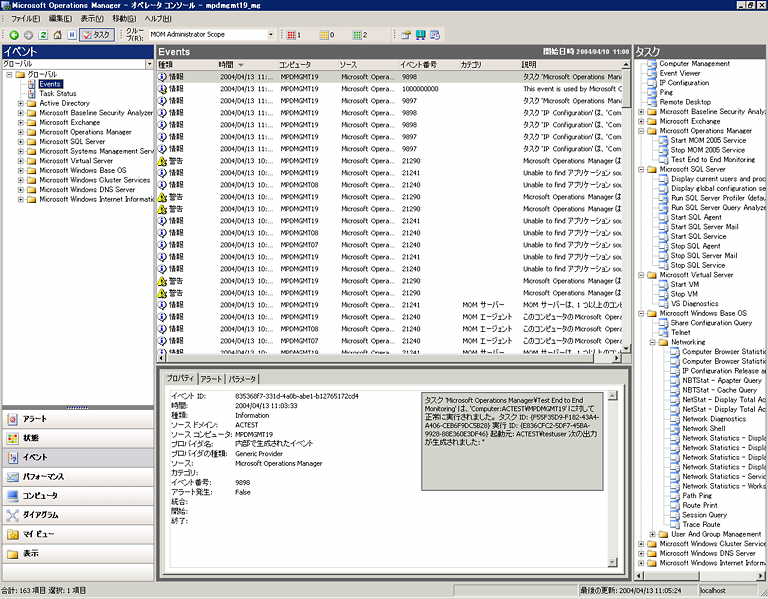Click the Home toolbar icon
The image size is (768, 599).
(x=58, y=35)
